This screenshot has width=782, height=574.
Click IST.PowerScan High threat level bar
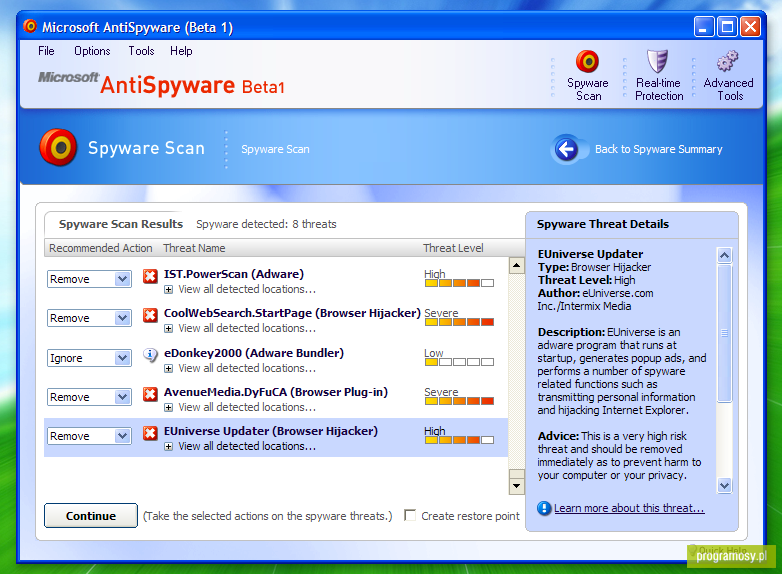(459, 283)
